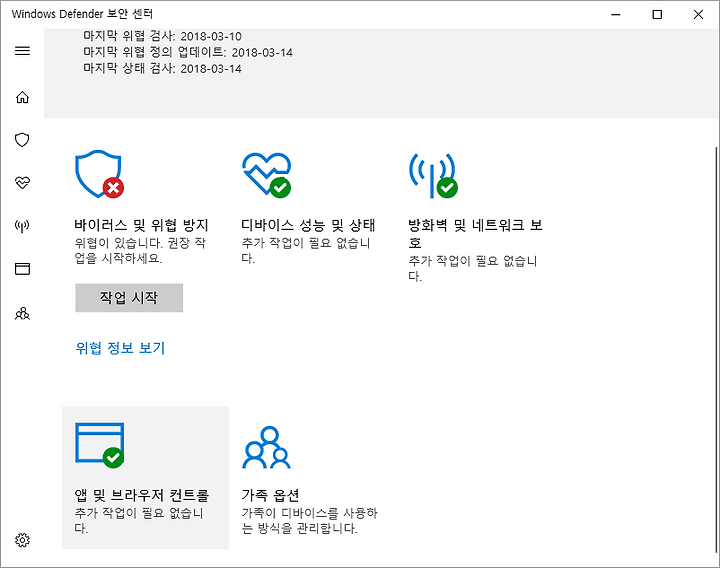Close the Windows Defender 보안 센터 window
Viewport: 720px width, 568px height.
[x=698, y=14]
